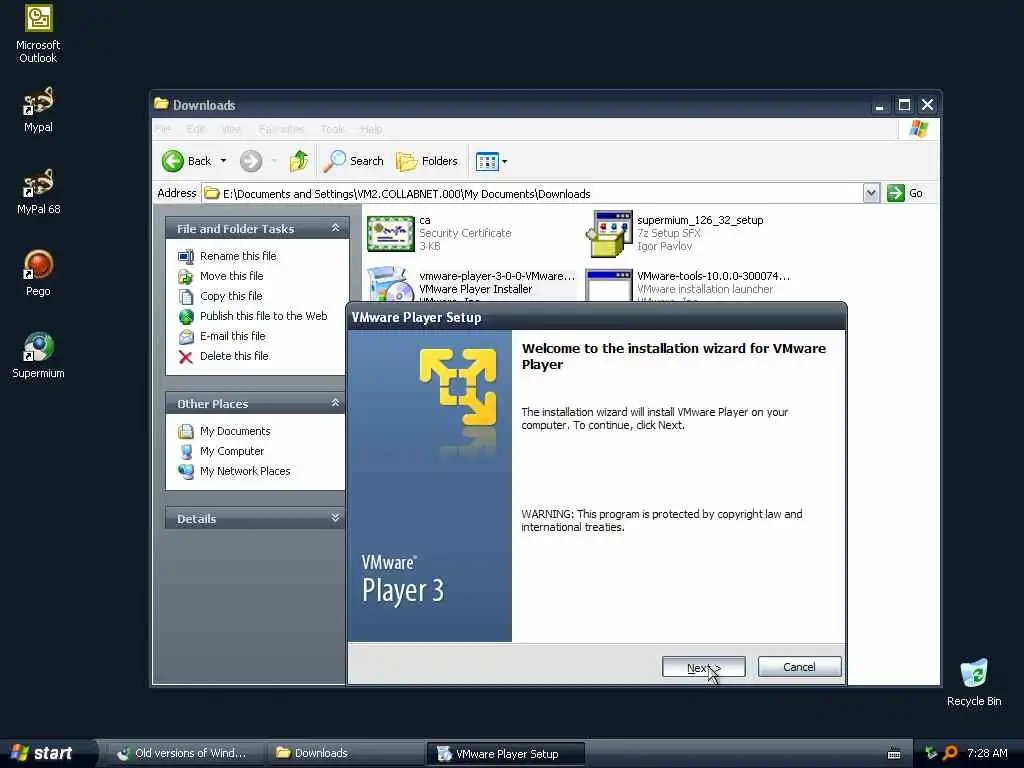
Task: Click Move this file
Action: (x=231, y=276)
